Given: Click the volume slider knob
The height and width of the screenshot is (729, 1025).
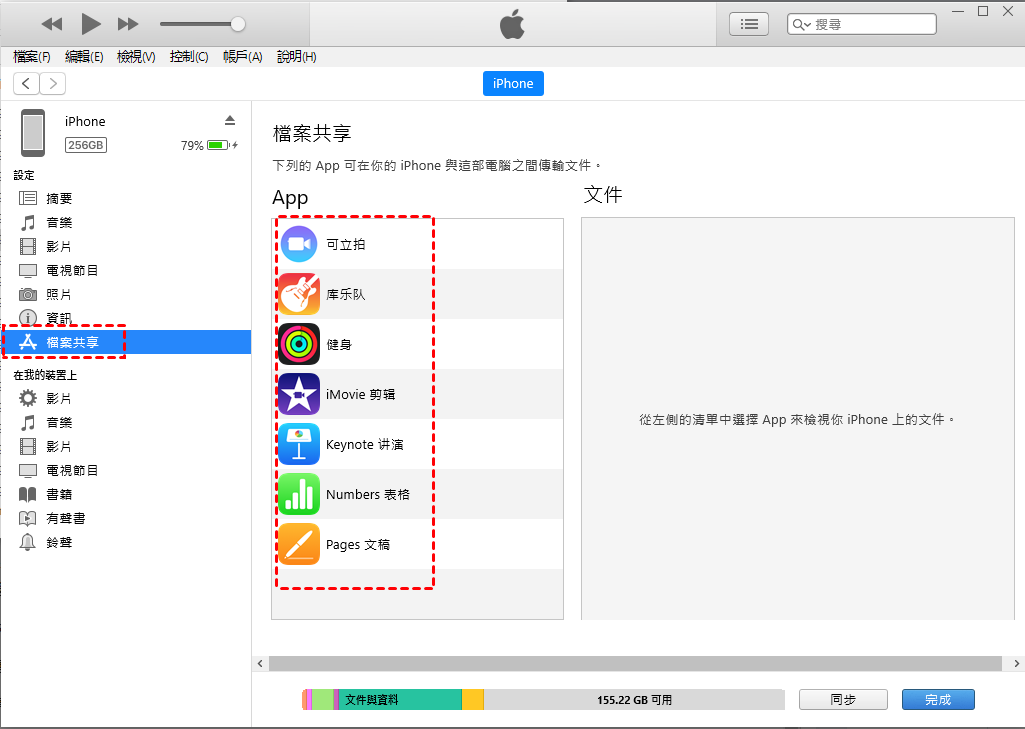Looking at the screenshot, I should coord(238,23).
